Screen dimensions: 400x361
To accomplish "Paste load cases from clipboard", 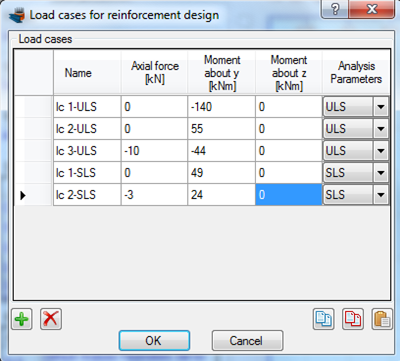I will pyautogui.click(x=382, y=319).
